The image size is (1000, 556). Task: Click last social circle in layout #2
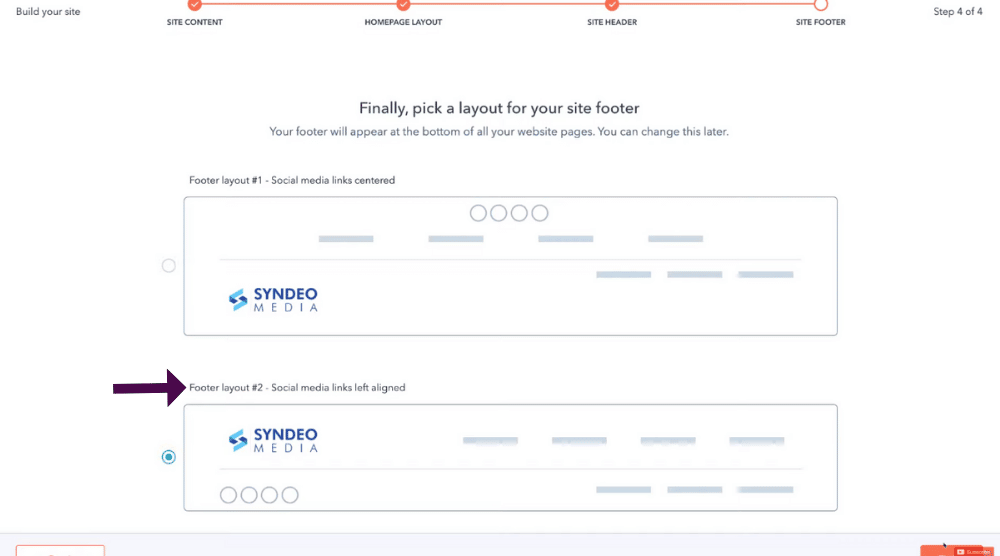pos(290,495)
